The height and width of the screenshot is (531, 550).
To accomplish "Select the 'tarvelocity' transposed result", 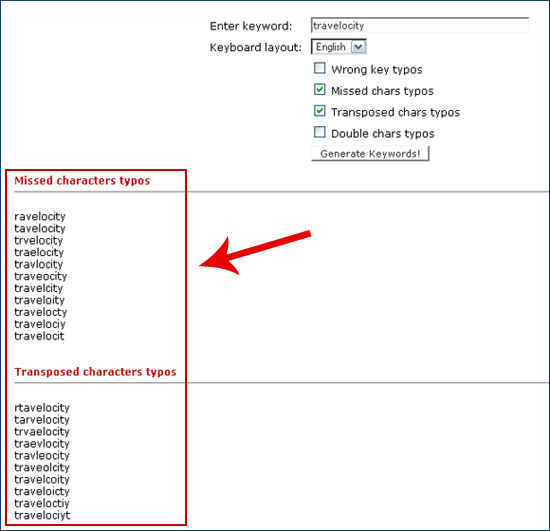I will tap(42, 419).
